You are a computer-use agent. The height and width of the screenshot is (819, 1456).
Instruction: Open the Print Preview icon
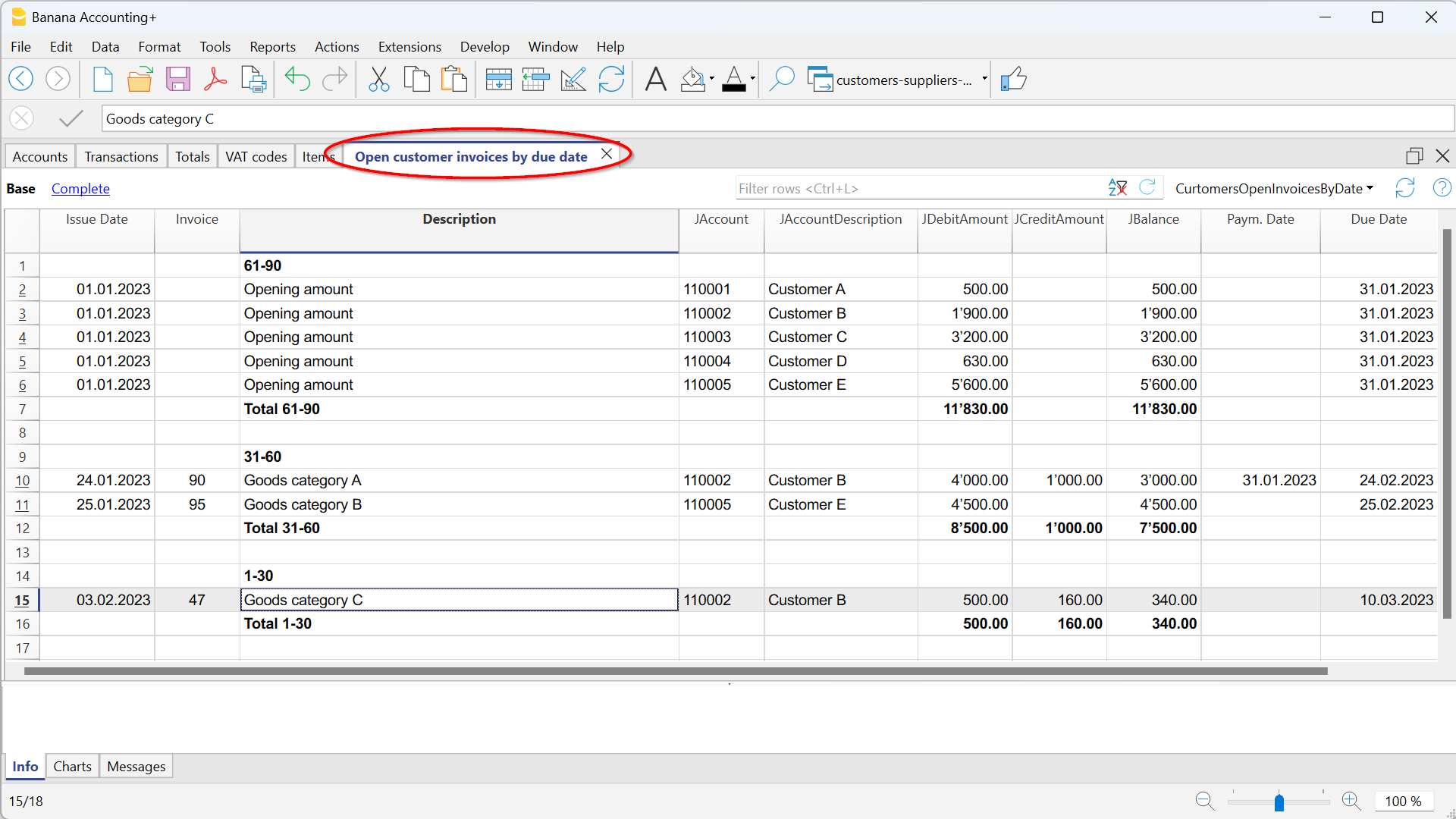253,79
